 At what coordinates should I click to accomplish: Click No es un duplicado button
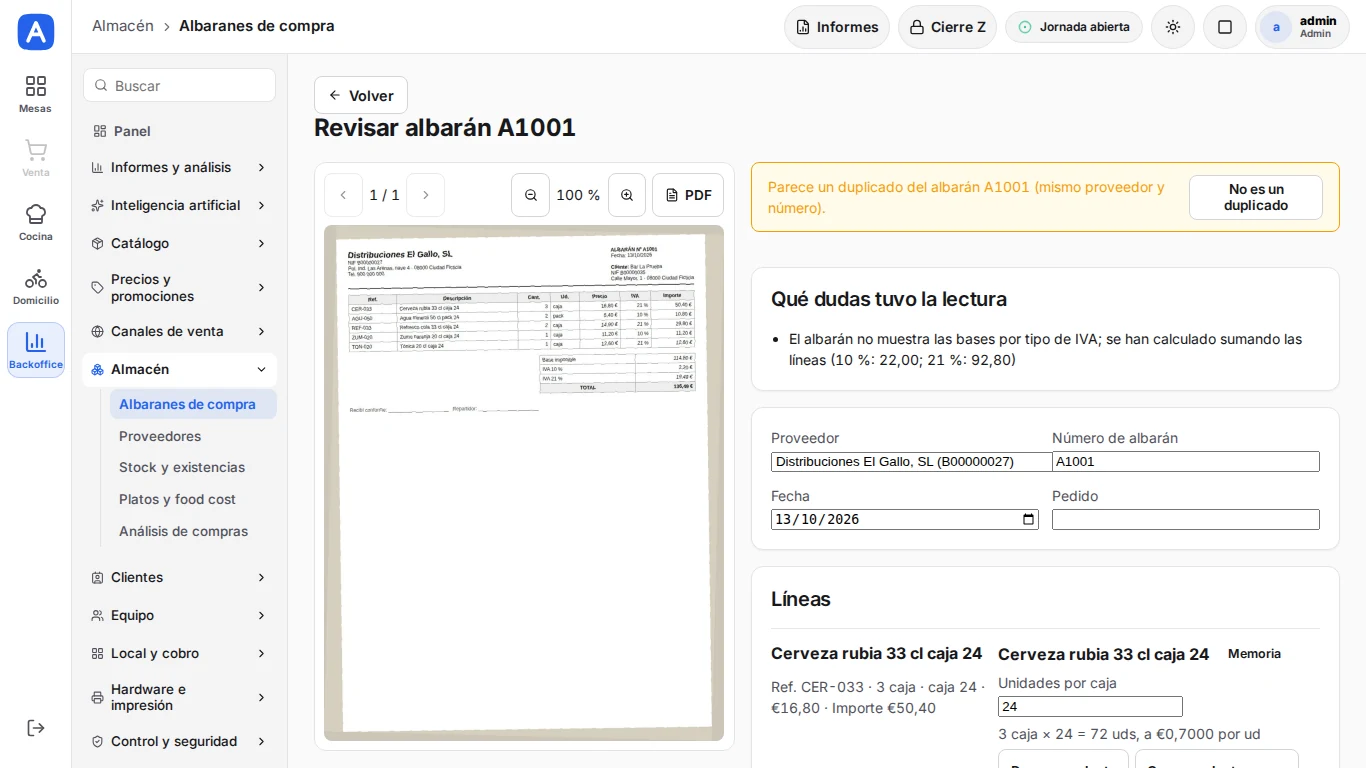tap(1256, 197)
